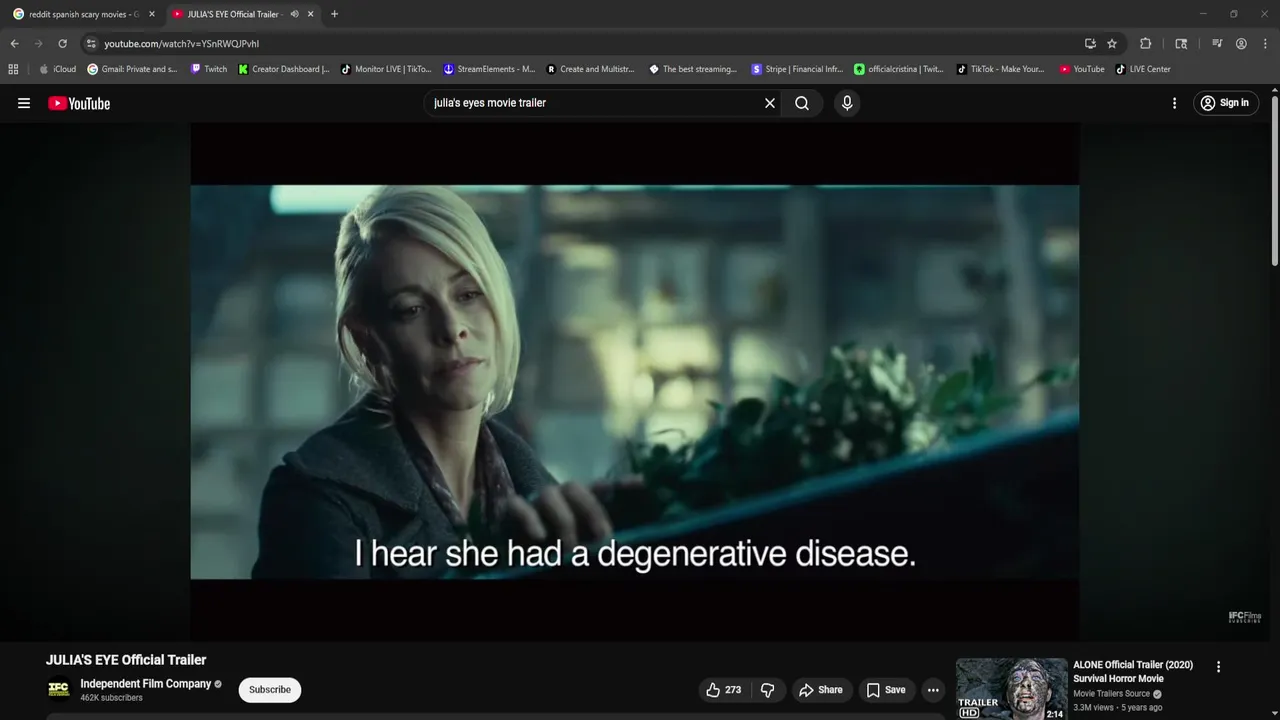Bookmark this page with star icon
The width and height of the screenshot is (1280, 720).
point(1112,44)
